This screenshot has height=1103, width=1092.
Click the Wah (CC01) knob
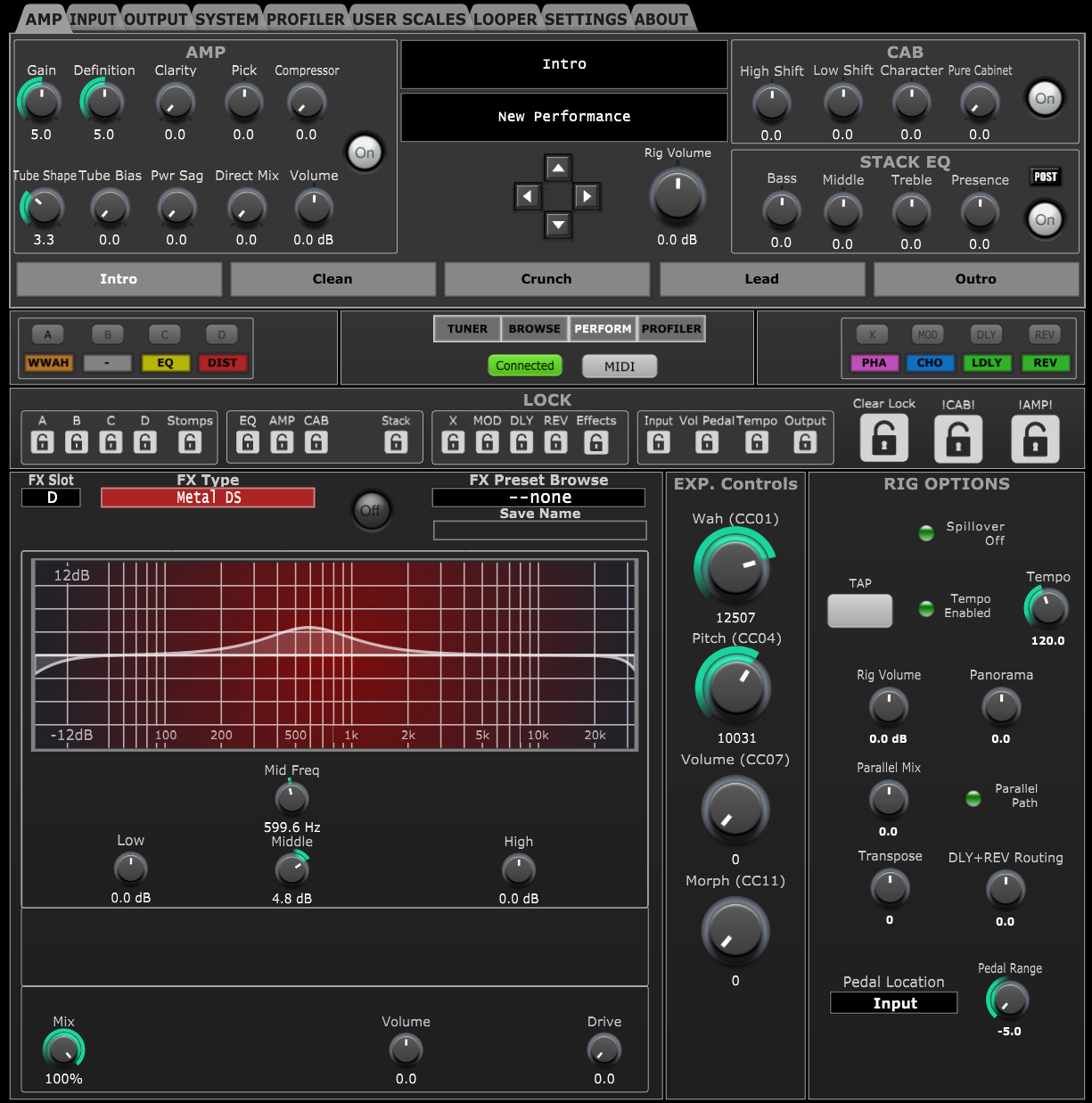pyautogui.click(x=735, y=568)
